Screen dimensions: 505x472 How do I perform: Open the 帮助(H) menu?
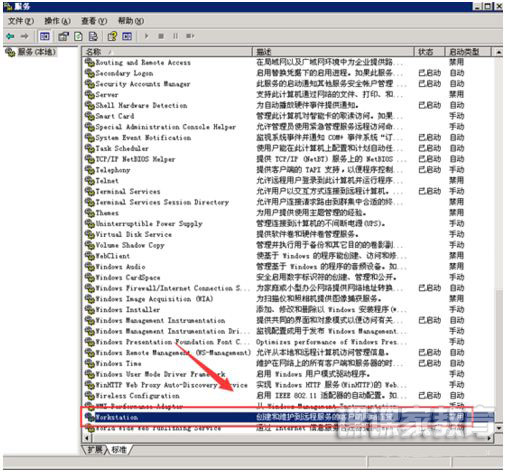tap(131, 21)
